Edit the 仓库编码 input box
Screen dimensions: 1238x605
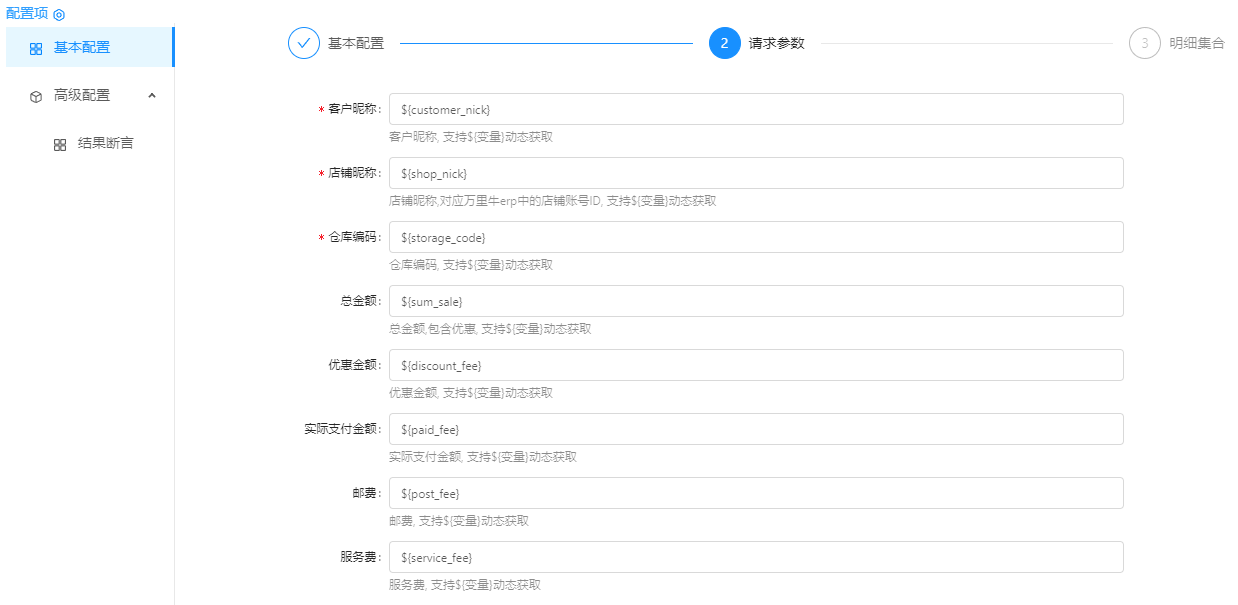tap(755, 237)
